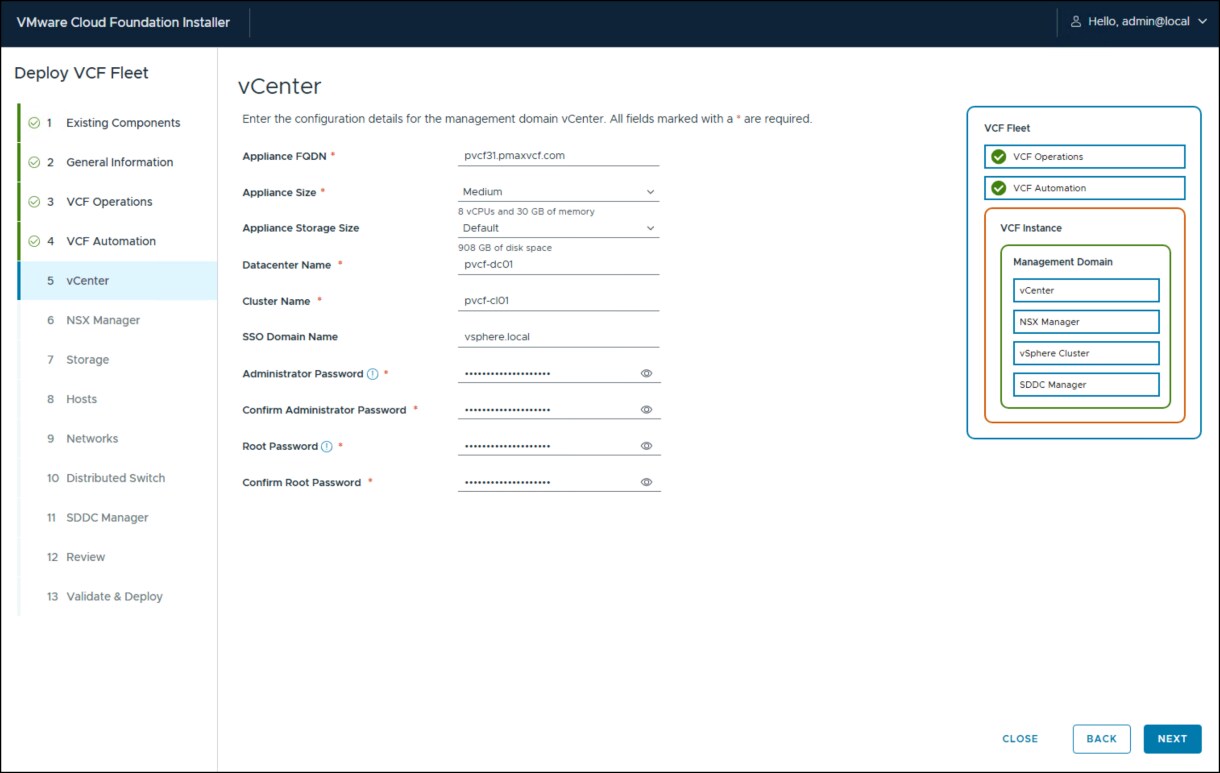
Task: Open the Appliance Storage Size dropdown
Action: pos(559,228)
